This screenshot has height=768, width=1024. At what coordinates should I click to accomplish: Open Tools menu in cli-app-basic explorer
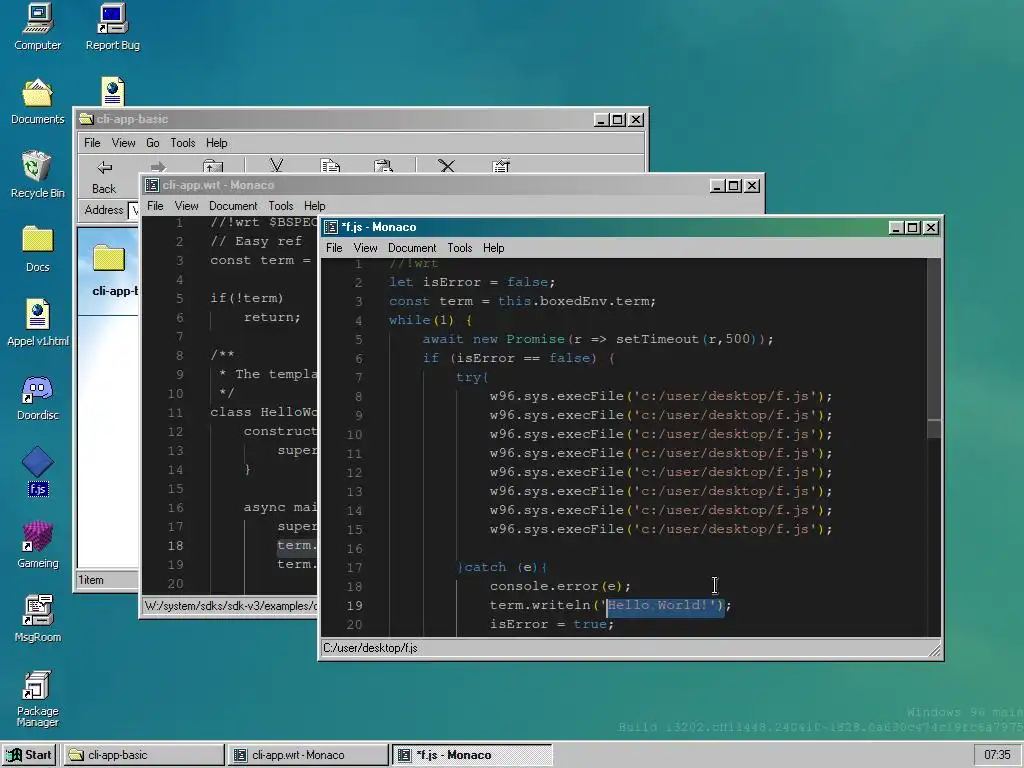click(182, 142)
